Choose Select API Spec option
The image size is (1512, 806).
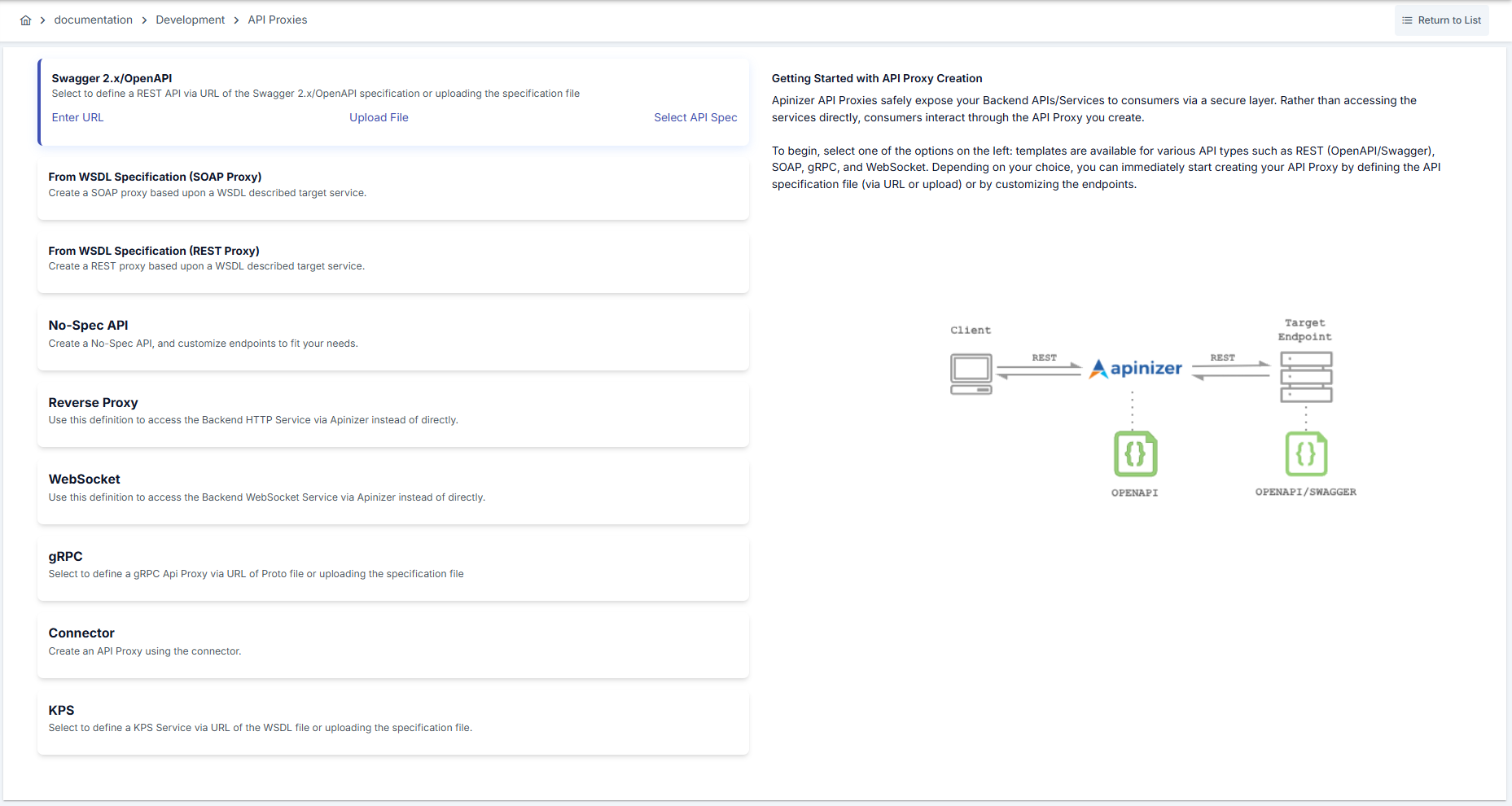point(695,117)
